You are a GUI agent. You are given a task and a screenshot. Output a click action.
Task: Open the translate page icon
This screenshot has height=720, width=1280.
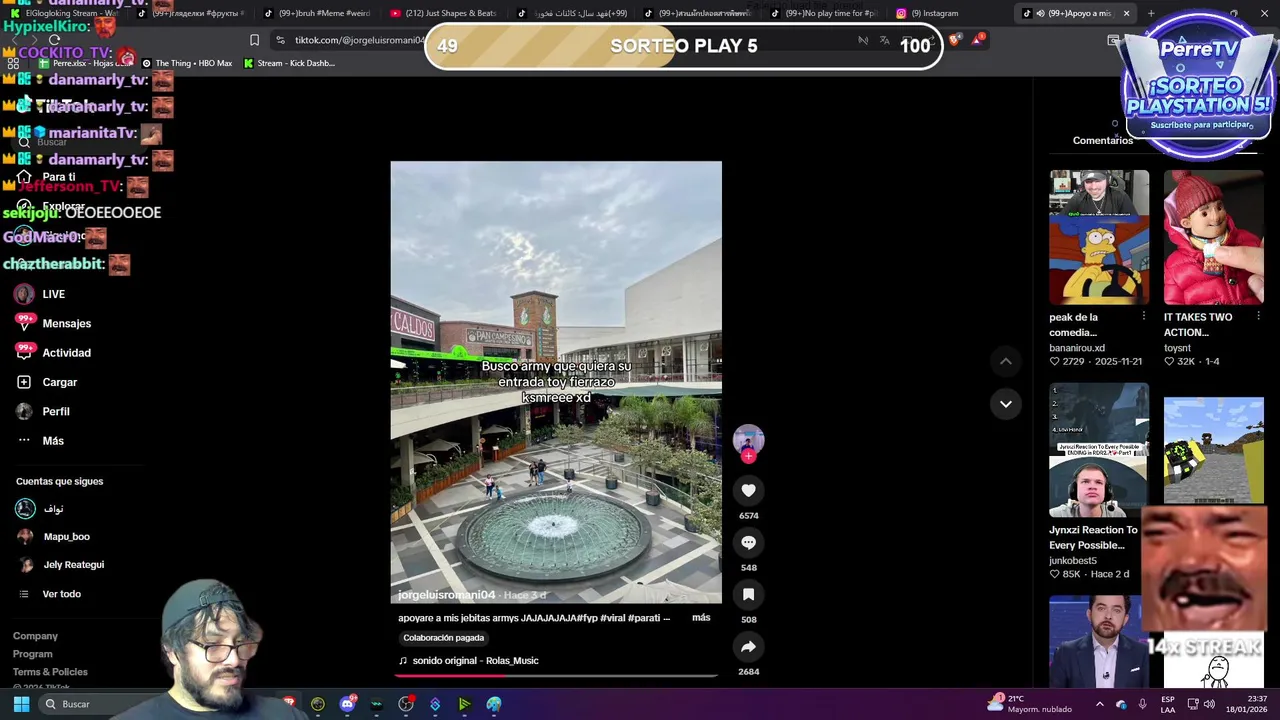(x=884, y=40)
